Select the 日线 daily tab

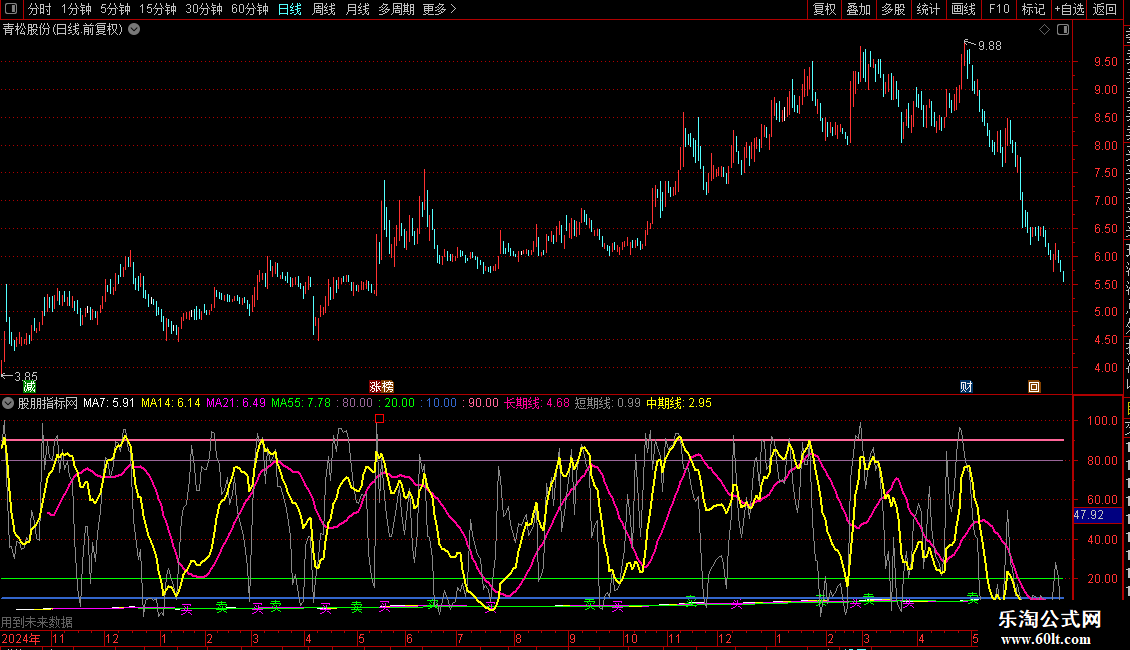tap(290, 9)
